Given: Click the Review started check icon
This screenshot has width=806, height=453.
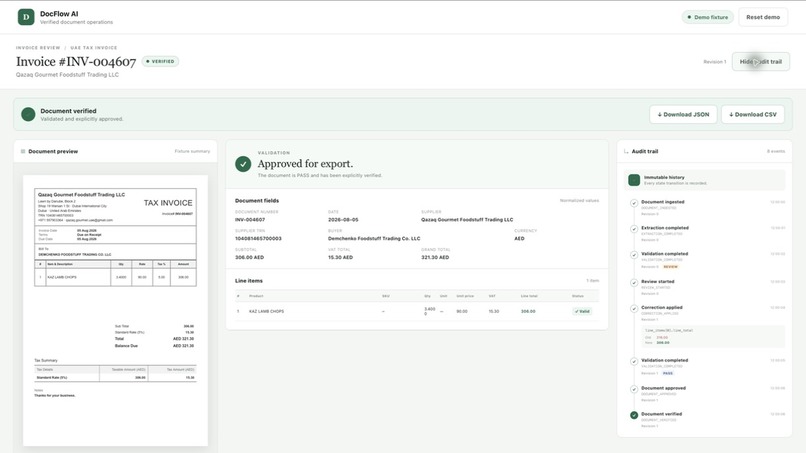Looking at the screenshot, I should pos(634,283).
